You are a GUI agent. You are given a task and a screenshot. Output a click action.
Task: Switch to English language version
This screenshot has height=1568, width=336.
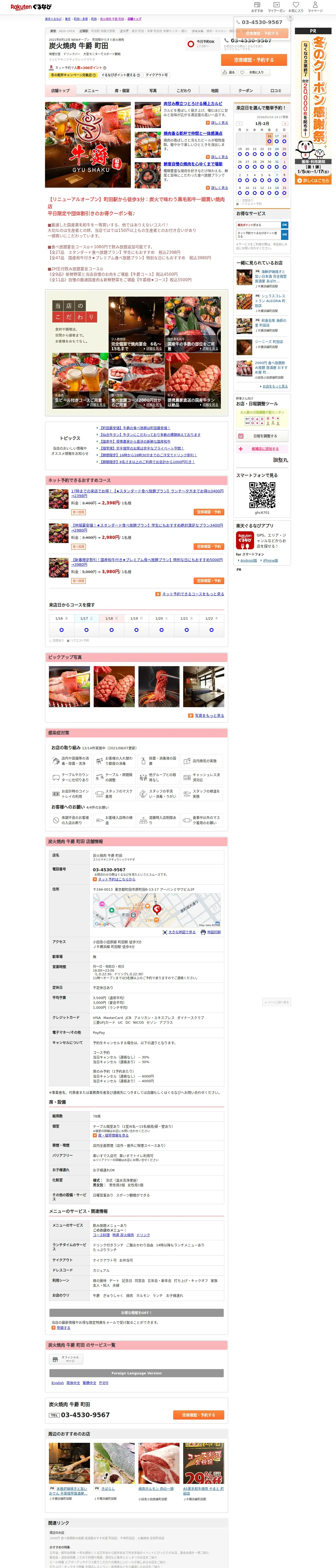tap(57, 1382)
